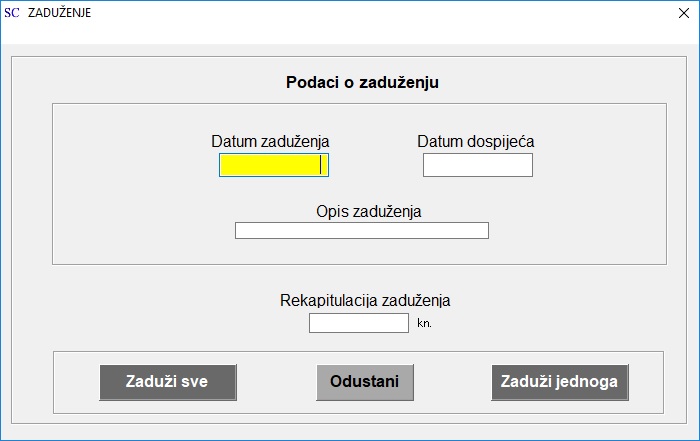Click the ZADUŽENJE window title text
This screenshot has width=700, height=441.
pyautogui.click(x=59, y=12)
